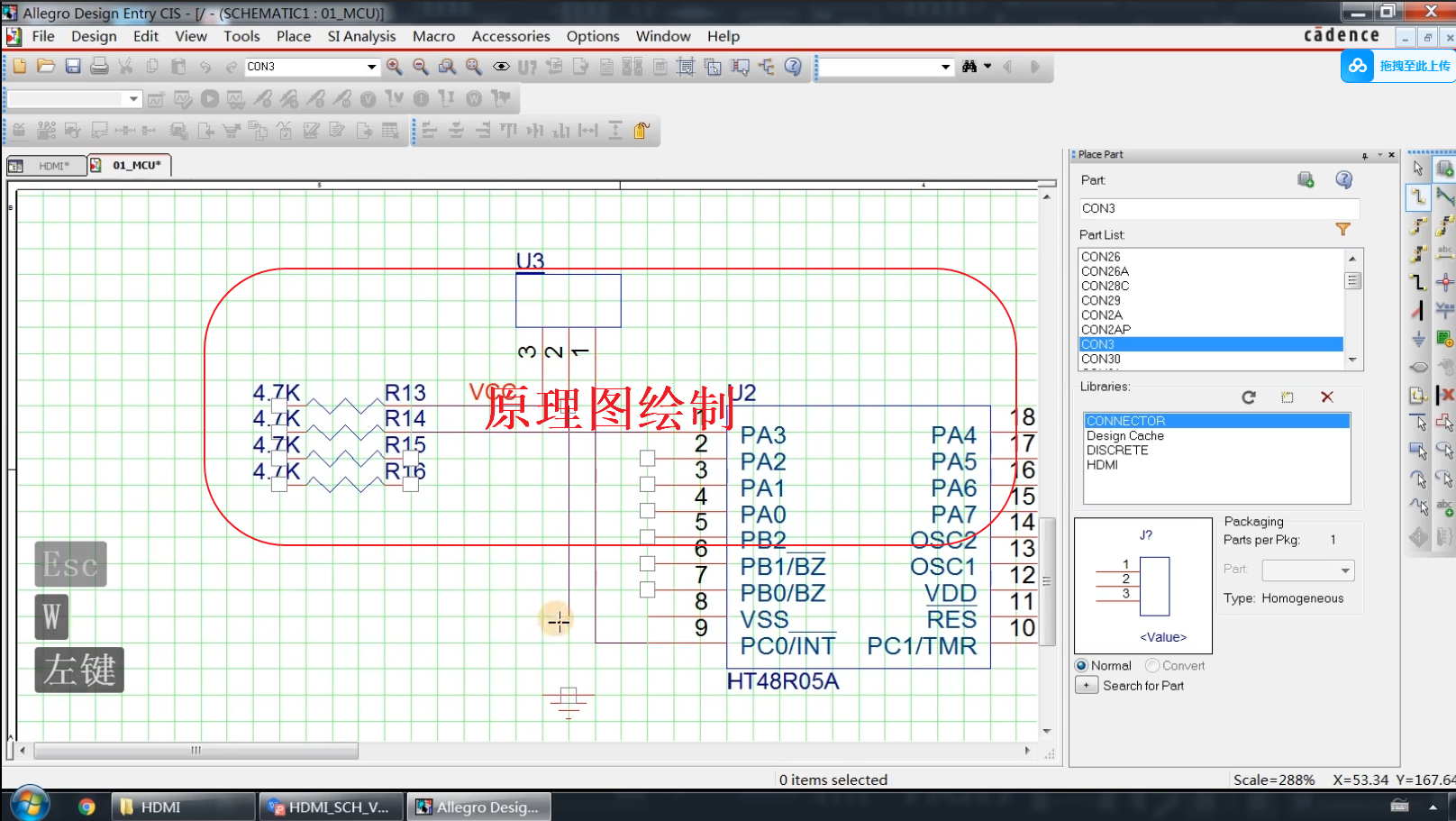The image size is (1456, 821).
Task: Click help icon in Place Part panel
Action: click(1344, 180)
